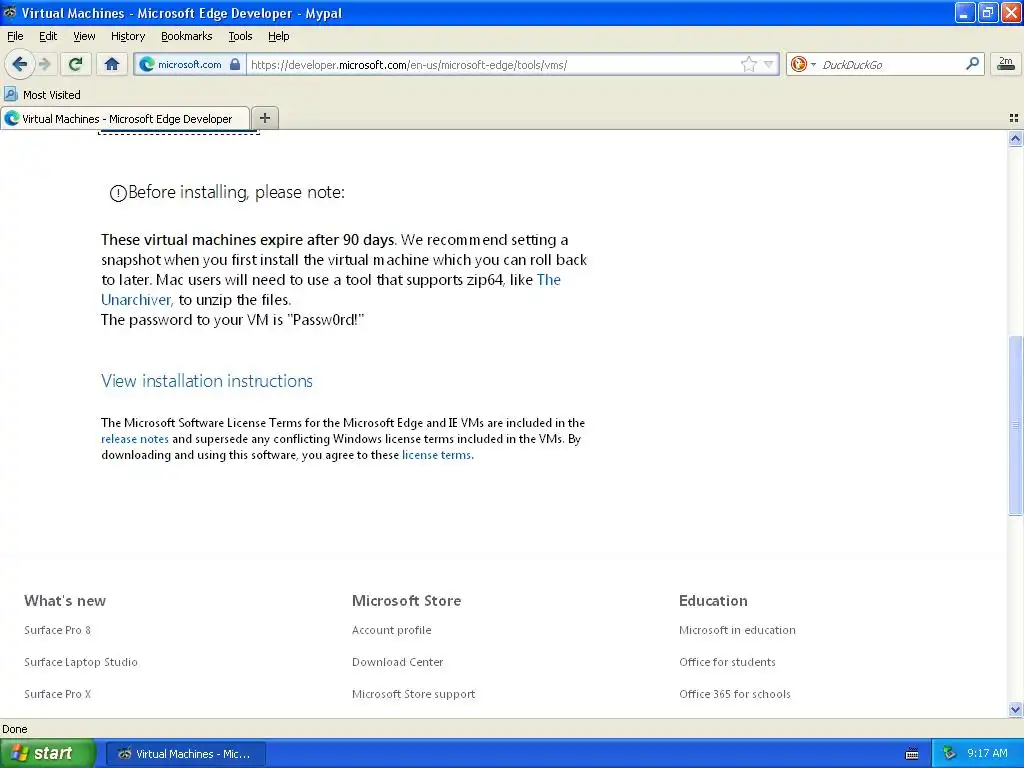Click View installation instructions link

[207, 381]
